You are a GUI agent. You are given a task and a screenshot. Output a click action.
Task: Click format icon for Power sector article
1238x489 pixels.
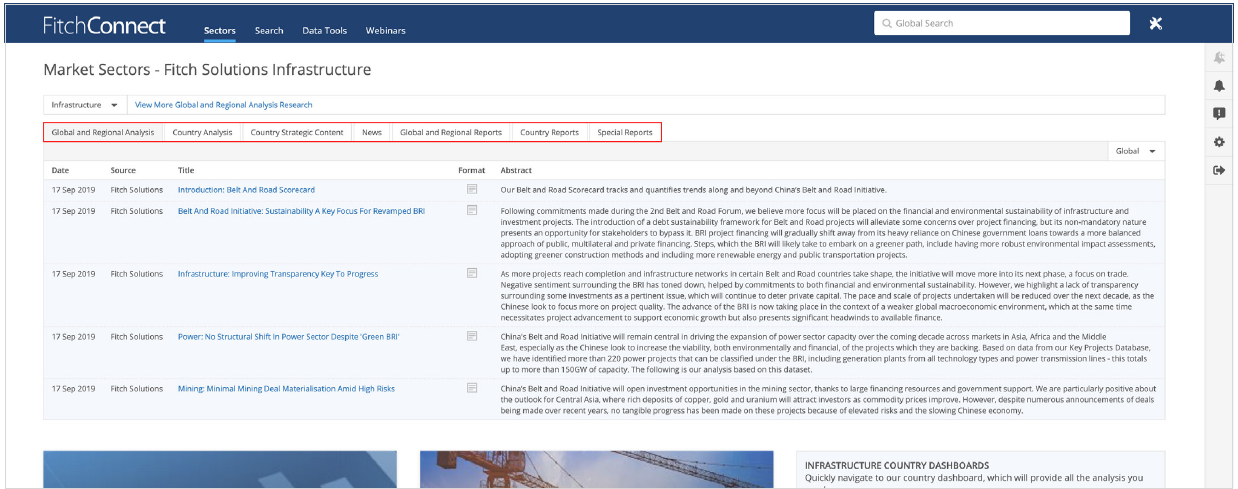point(472,336)
